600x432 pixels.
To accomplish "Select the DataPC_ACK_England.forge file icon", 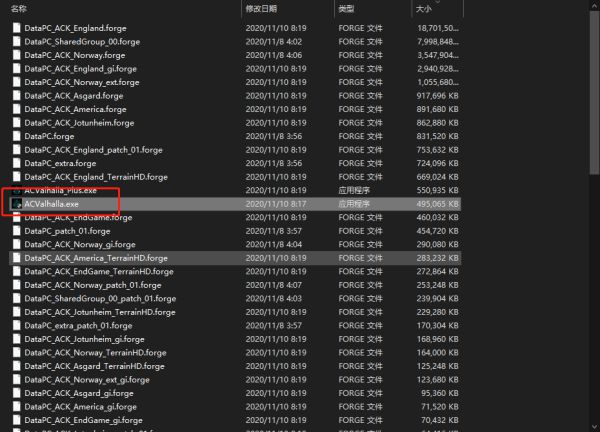I will [x=16, y=28].
